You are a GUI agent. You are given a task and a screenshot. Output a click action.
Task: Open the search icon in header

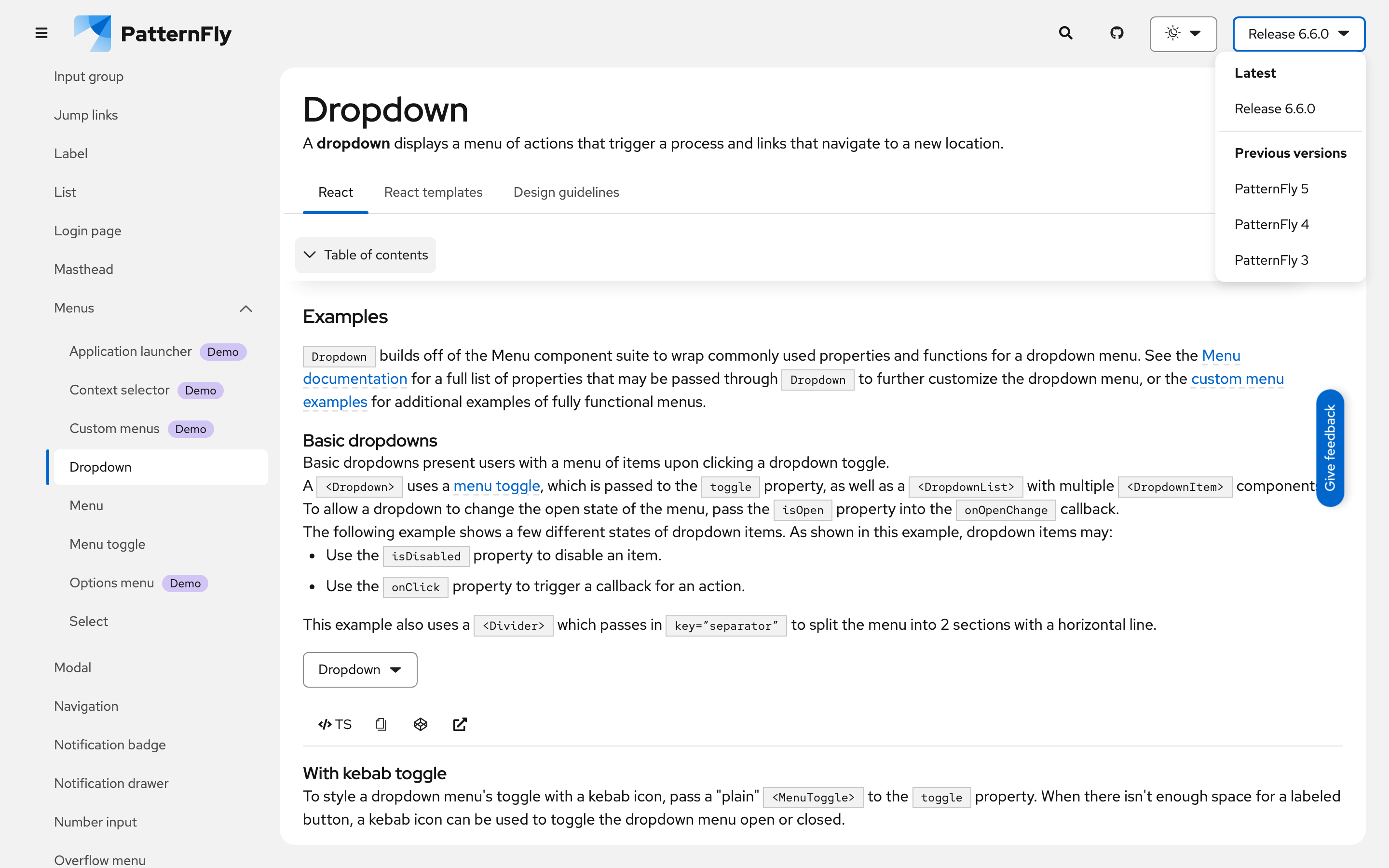point(1065,33)
